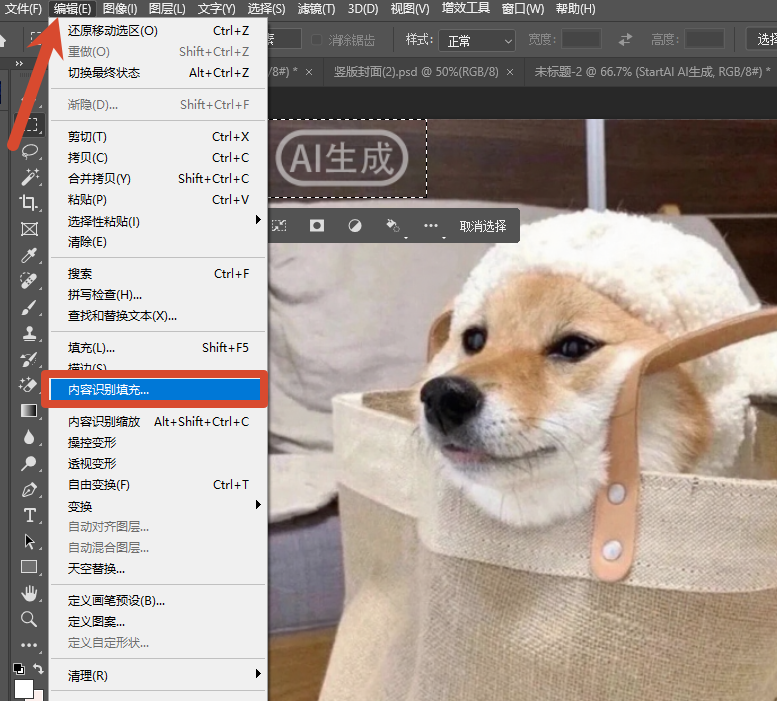
Task: Open the Edit Toolbar three-dots button
Action: coord(29,645)
